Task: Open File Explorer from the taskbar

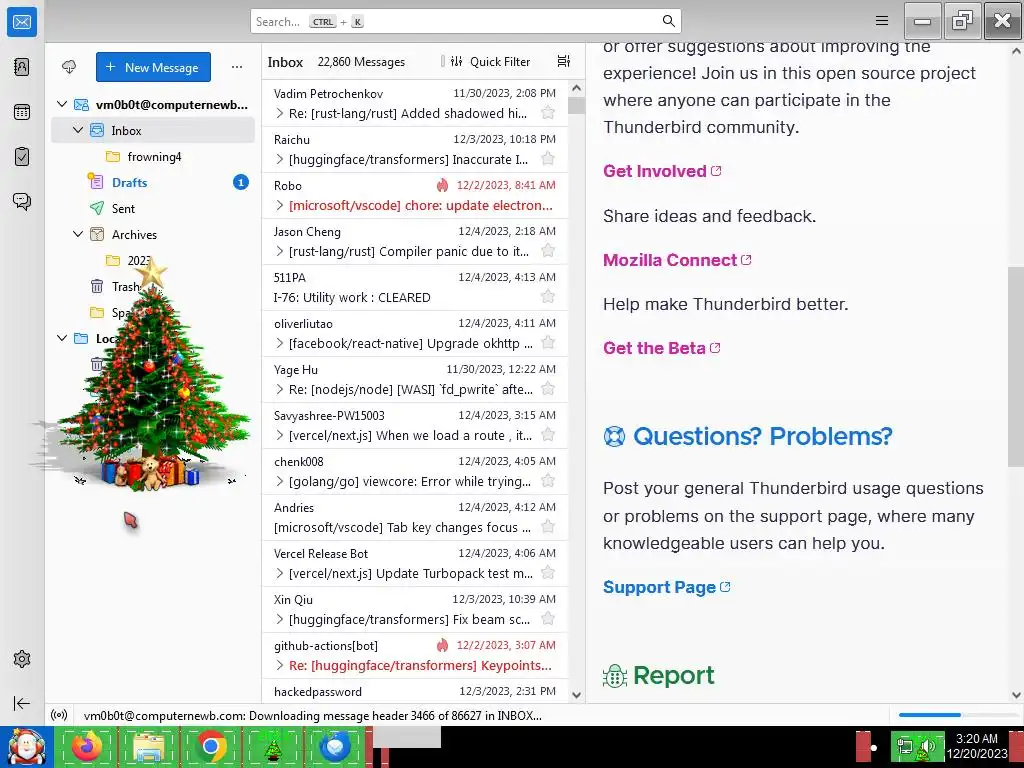Action: pyautogui.click(x=148, y=746)
